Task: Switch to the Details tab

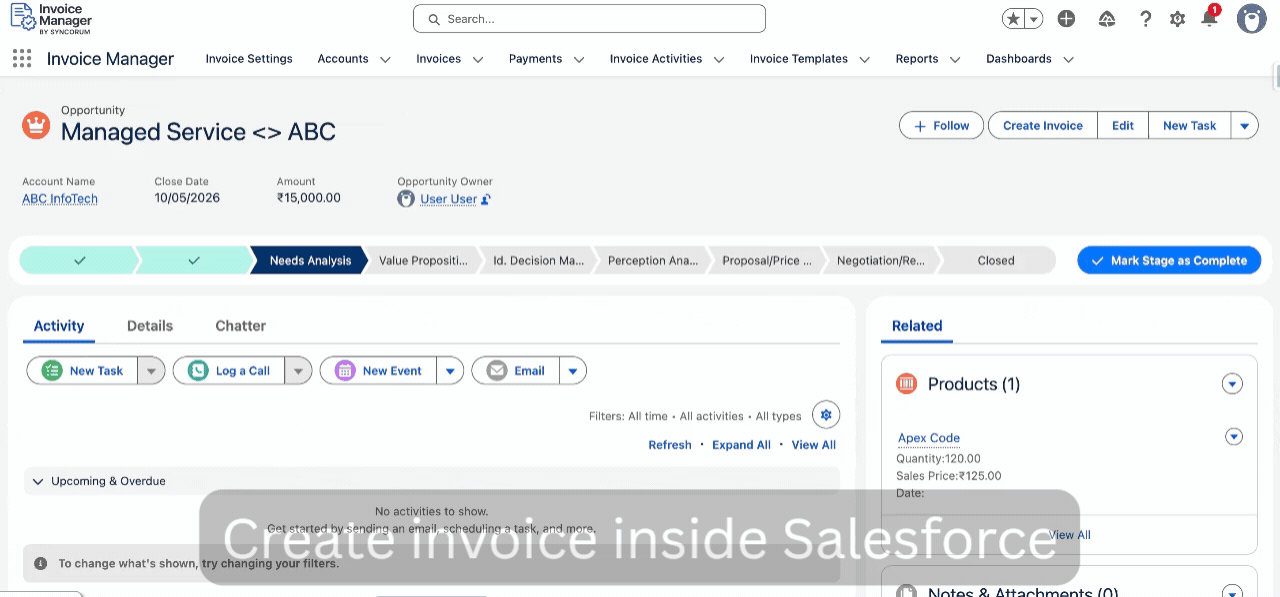Action: (150, 326)
